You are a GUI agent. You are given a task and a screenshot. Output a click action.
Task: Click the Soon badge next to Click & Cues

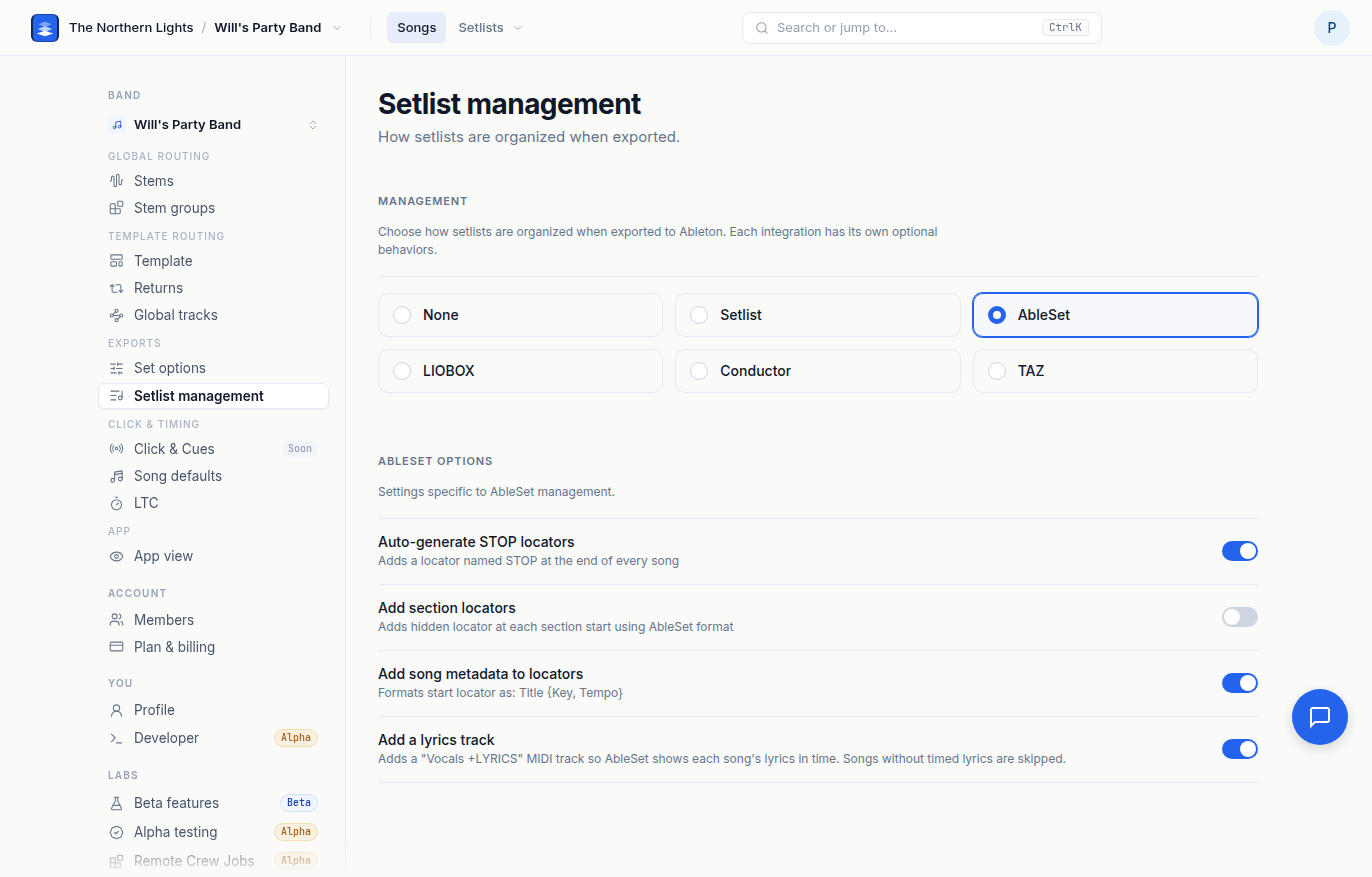(x=300, y=449)
